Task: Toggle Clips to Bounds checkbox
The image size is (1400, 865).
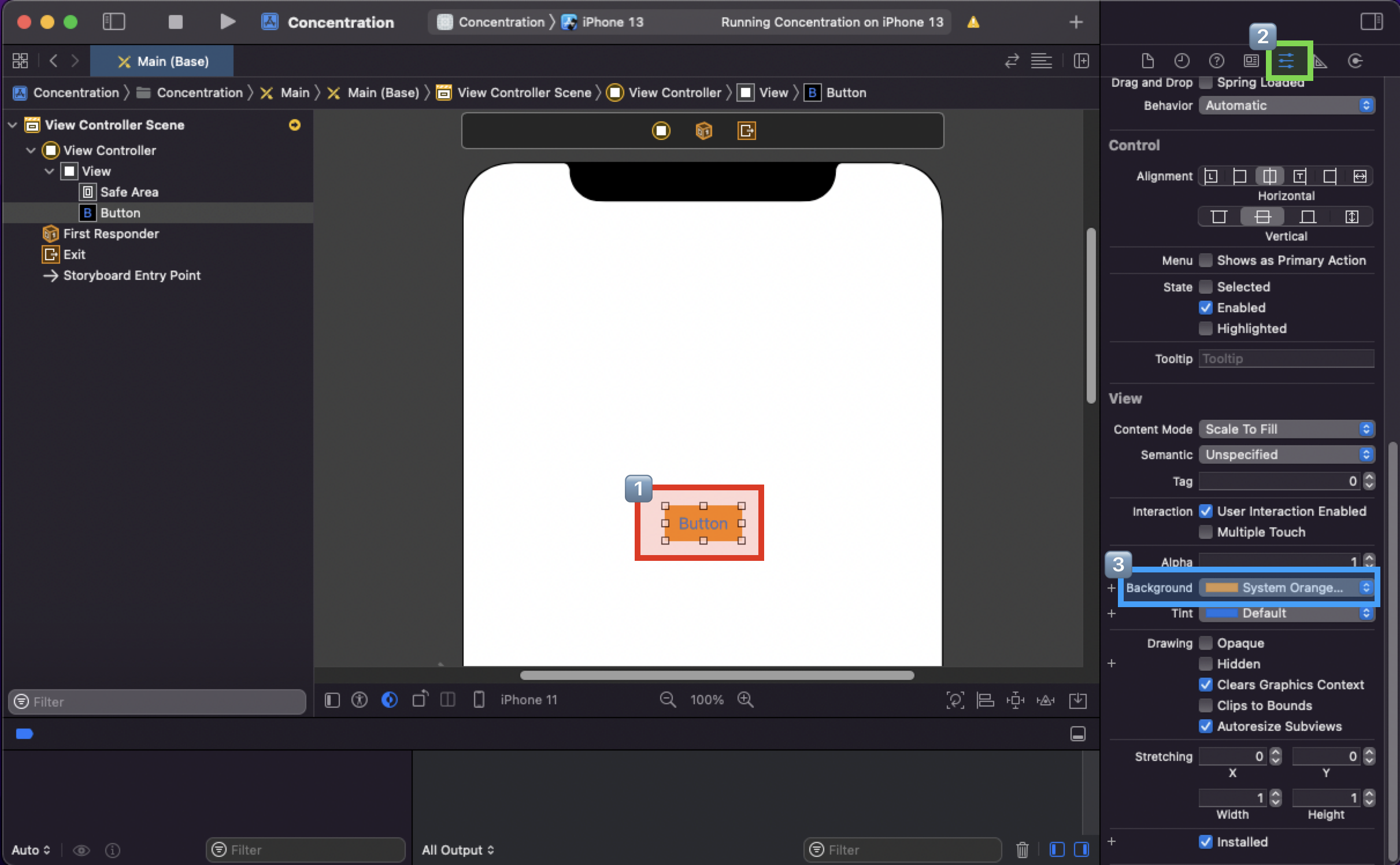Action: coord(1205,705)
